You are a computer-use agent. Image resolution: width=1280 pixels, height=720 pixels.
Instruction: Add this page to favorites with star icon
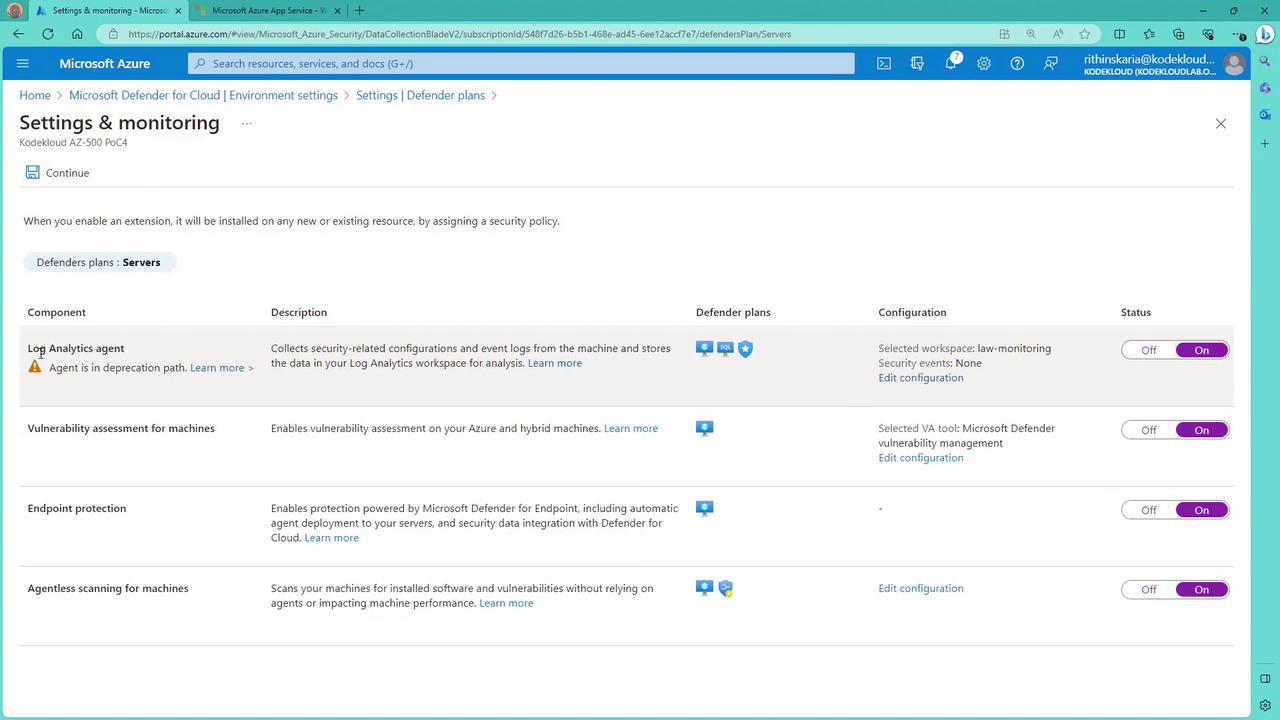tap(1085, 34)
